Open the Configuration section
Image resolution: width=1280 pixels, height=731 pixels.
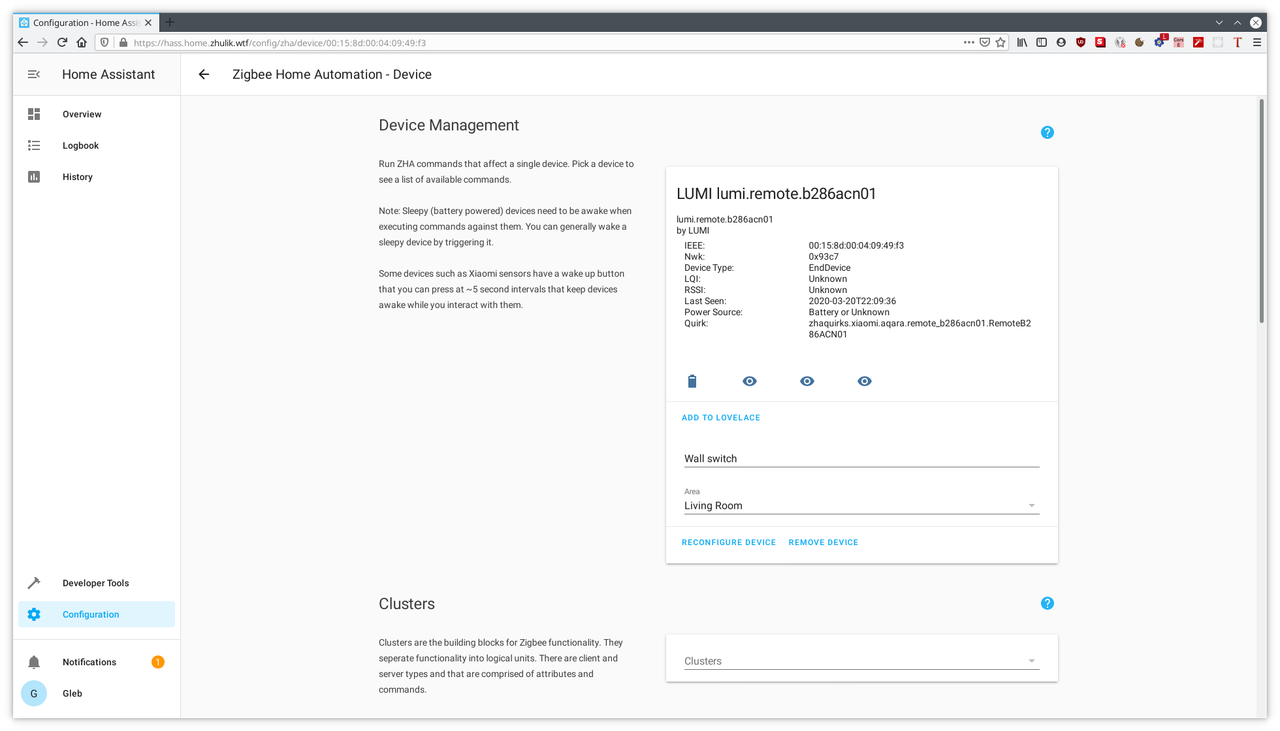[x=96, y=614]
